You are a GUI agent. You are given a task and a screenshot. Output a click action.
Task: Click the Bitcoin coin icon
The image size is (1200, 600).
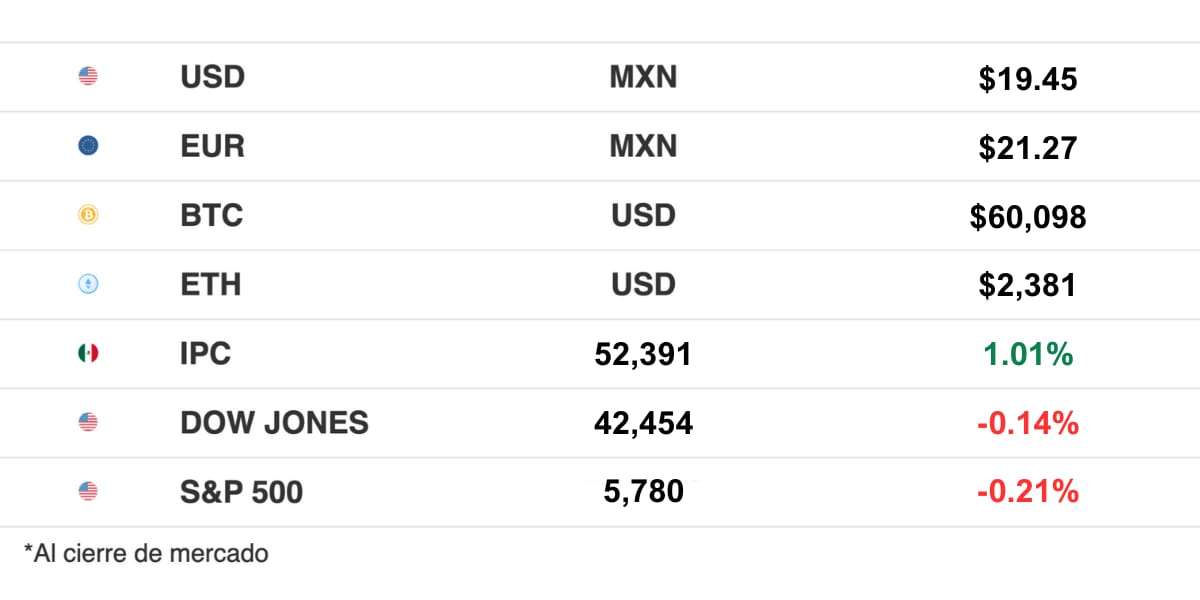[x=88, y=215]
